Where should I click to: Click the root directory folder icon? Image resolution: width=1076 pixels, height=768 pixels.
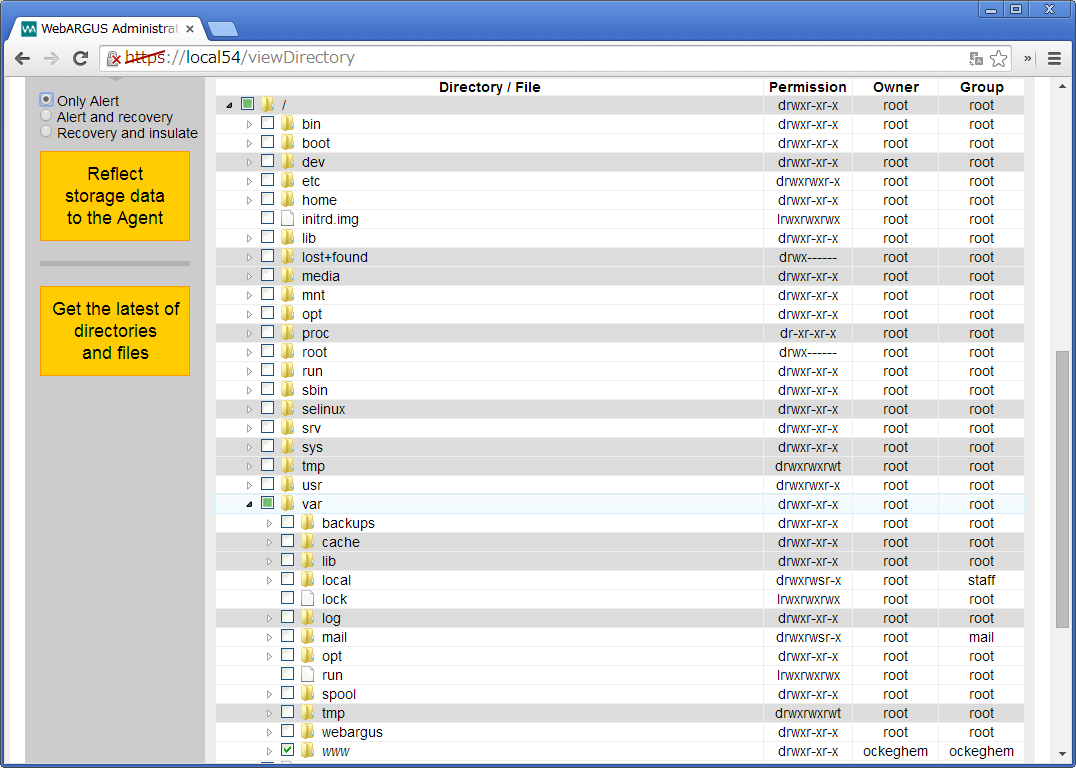point(268,104)
